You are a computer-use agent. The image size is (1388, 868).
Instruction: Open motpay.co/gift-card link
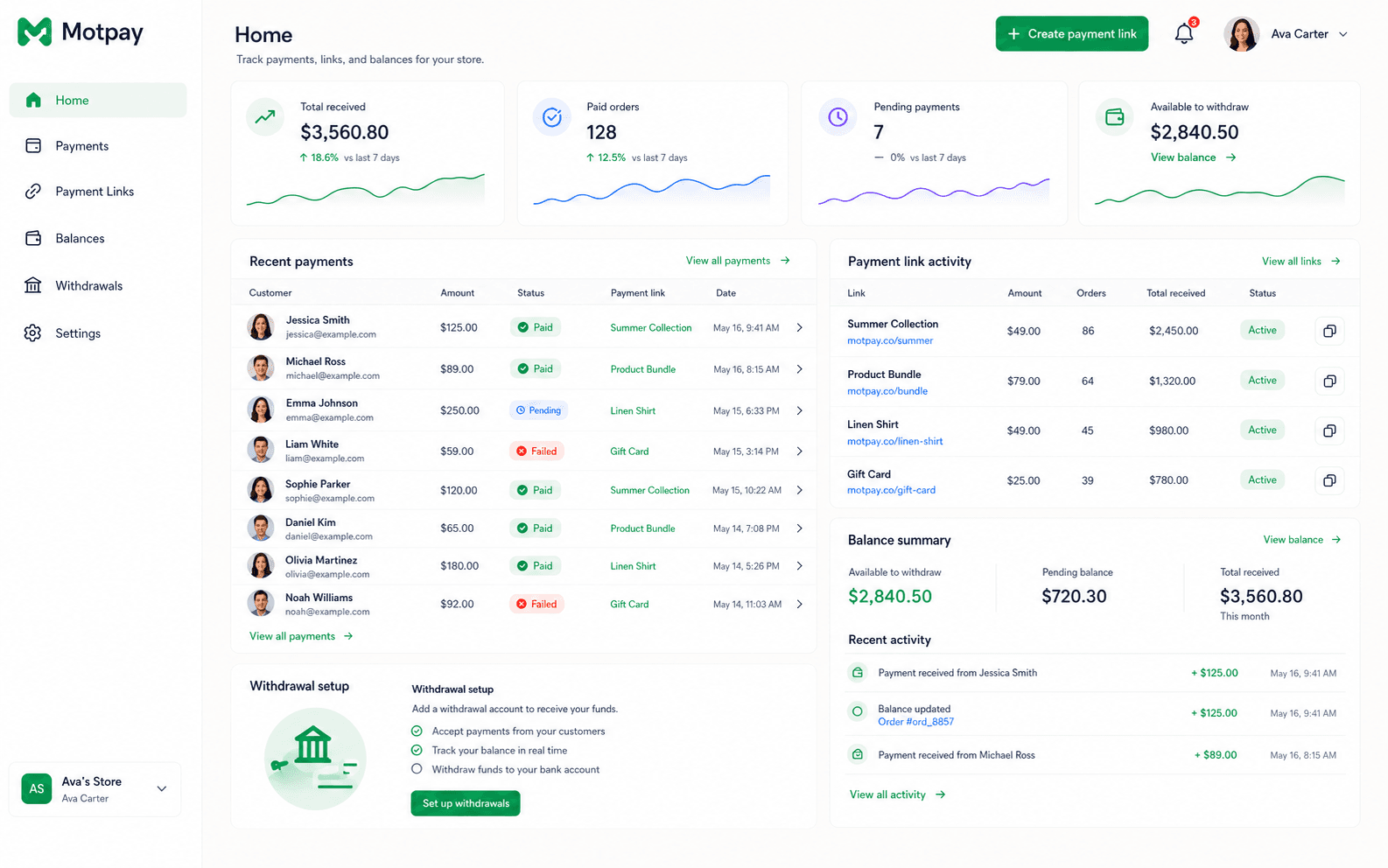891,490
